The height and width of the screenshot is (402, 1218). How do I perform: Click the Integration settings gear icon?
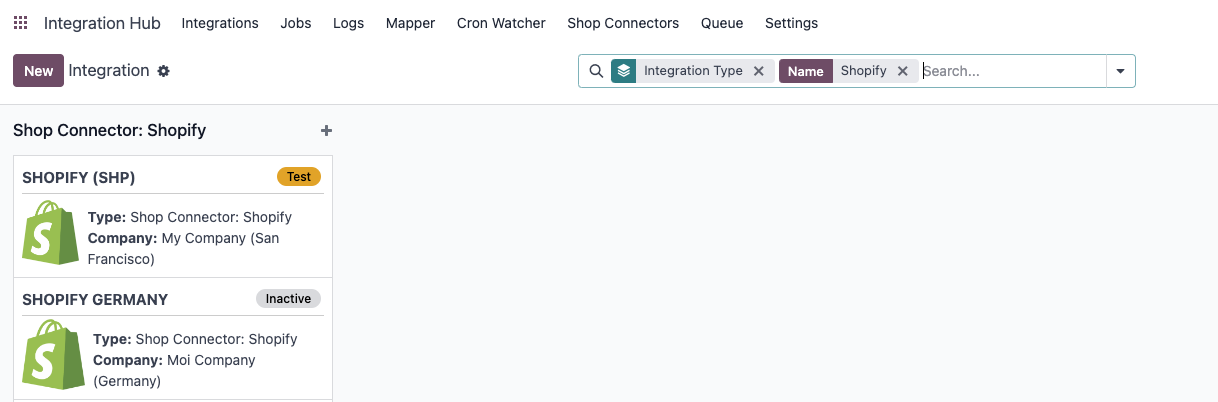tap(164, 71)
